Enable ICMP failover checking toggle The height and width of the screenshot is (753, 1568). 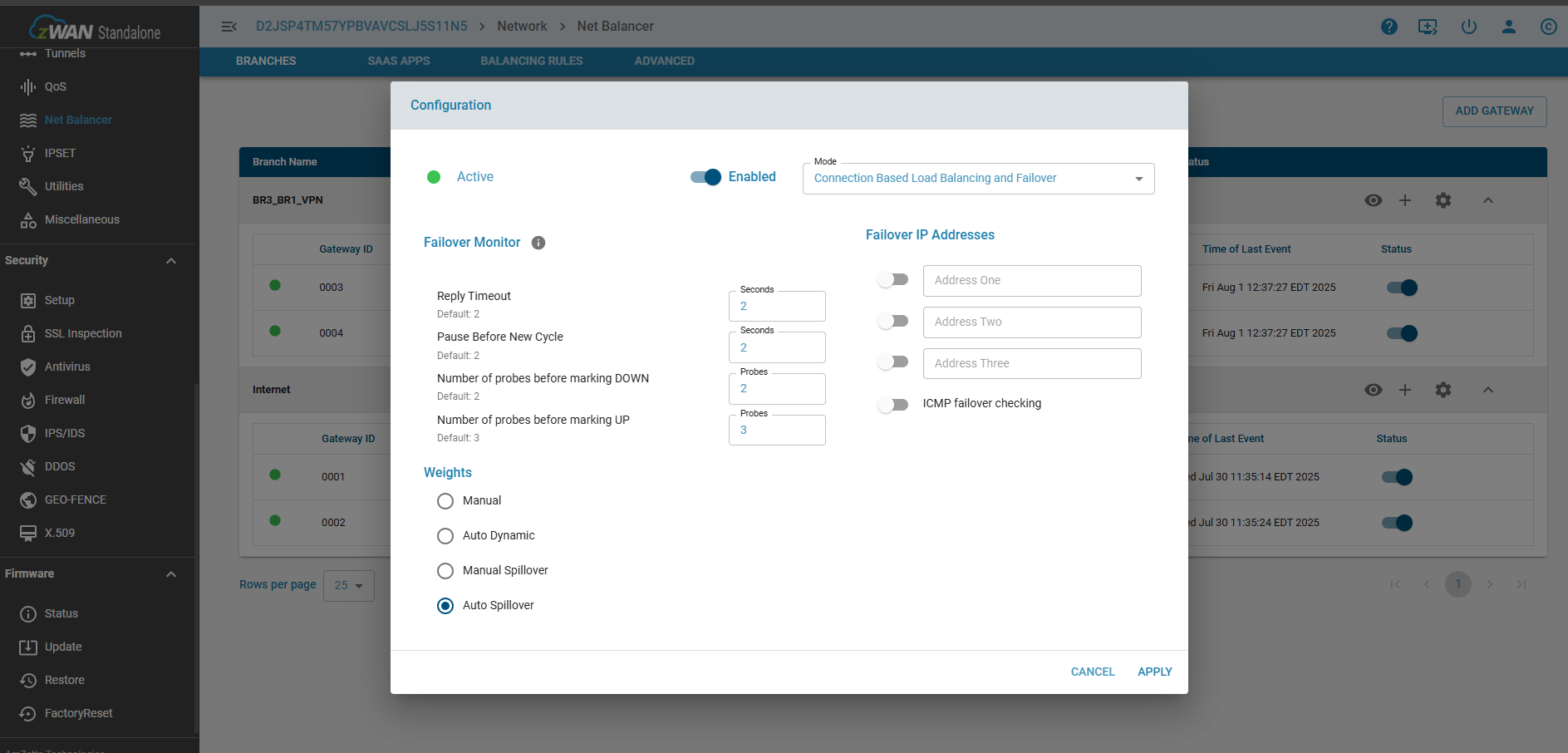click(x=893, y=404)
